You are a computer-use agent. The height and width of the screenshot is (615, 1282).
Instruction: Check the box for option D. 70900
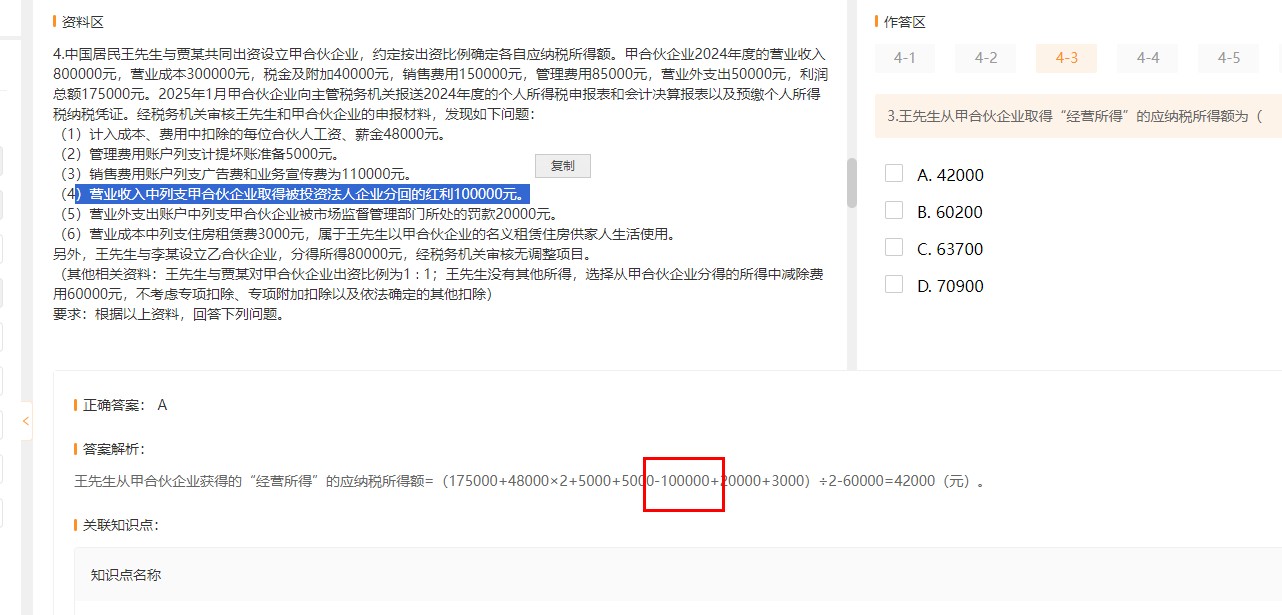[894, 284]
